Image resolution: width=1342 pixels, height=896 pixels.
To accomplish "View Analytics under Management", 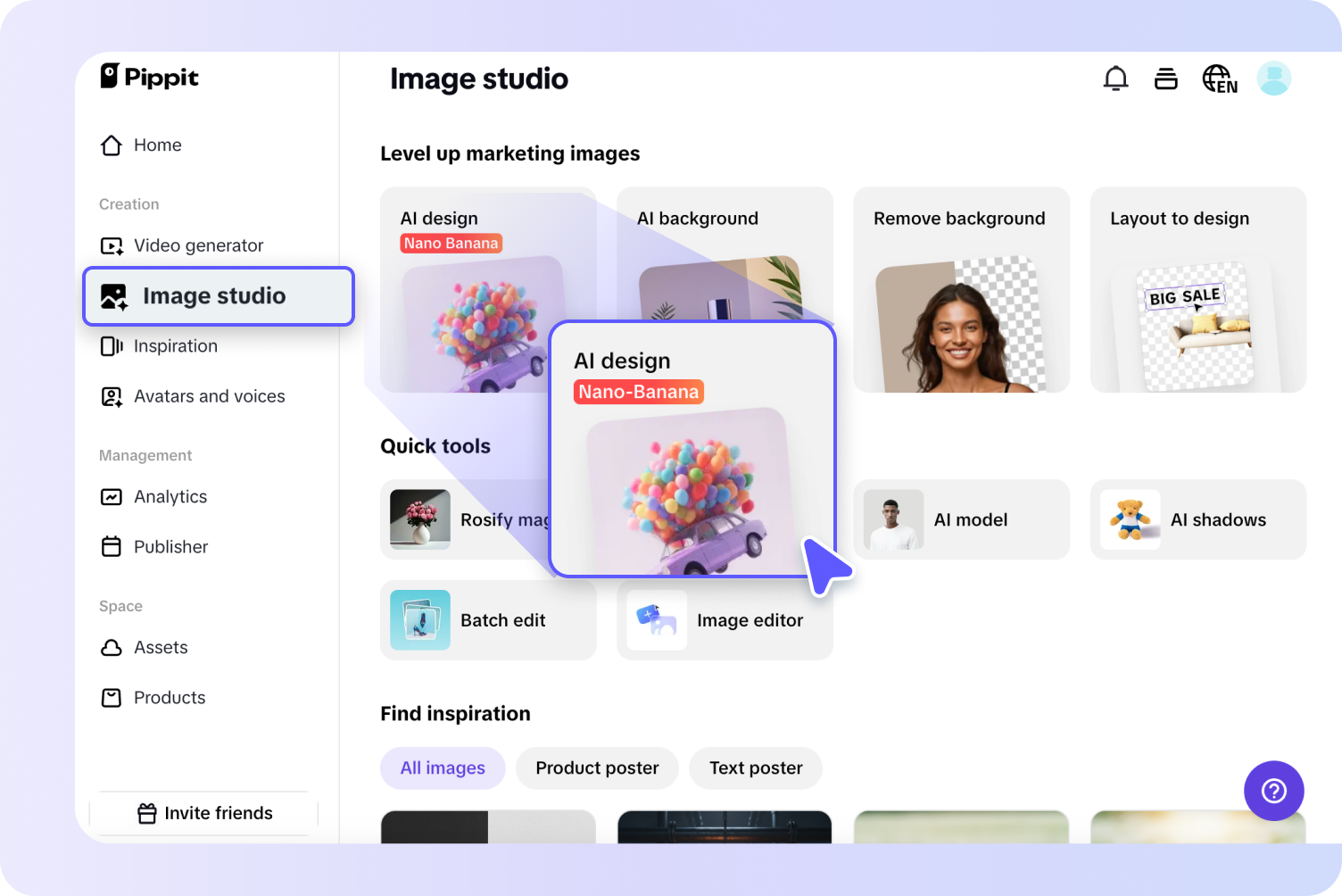I will pos(170,497).
